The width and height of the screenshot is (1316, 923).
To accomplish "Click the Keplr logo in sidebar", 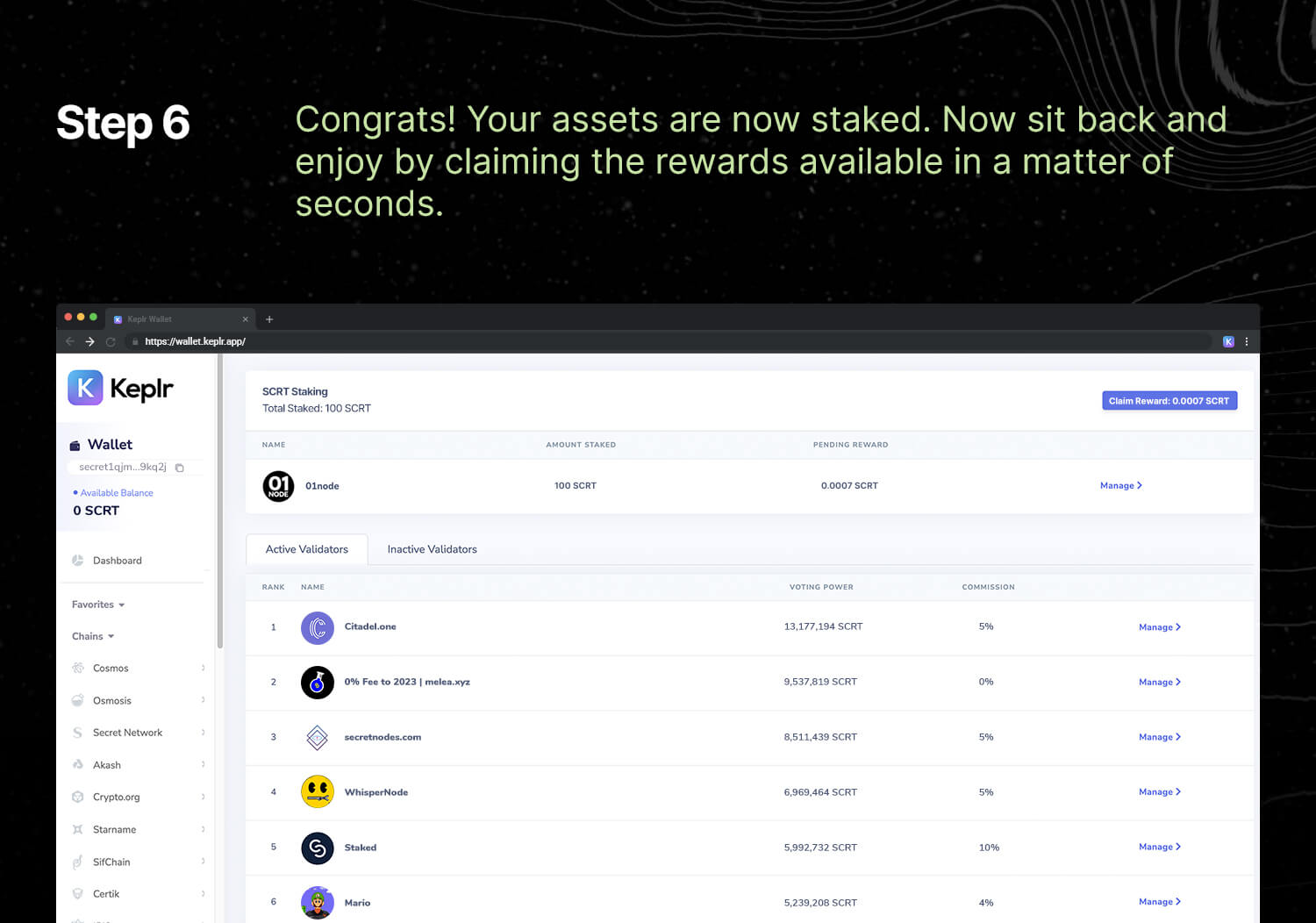I will click(121, 388).
